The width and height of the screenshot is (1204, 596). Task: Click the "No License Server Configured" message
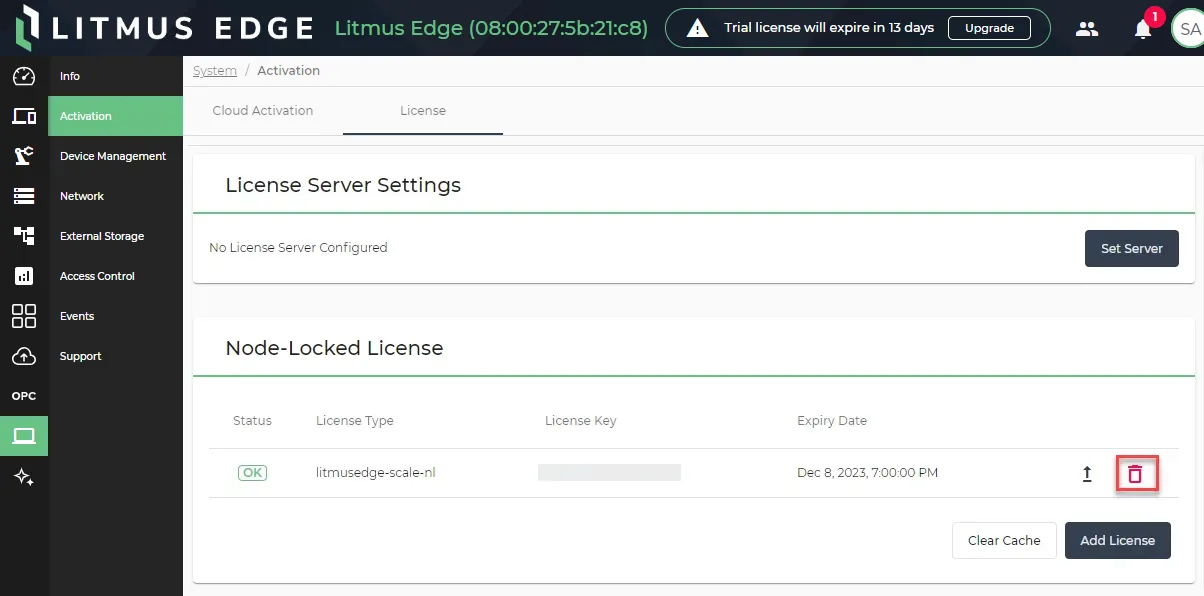[298, 247]
